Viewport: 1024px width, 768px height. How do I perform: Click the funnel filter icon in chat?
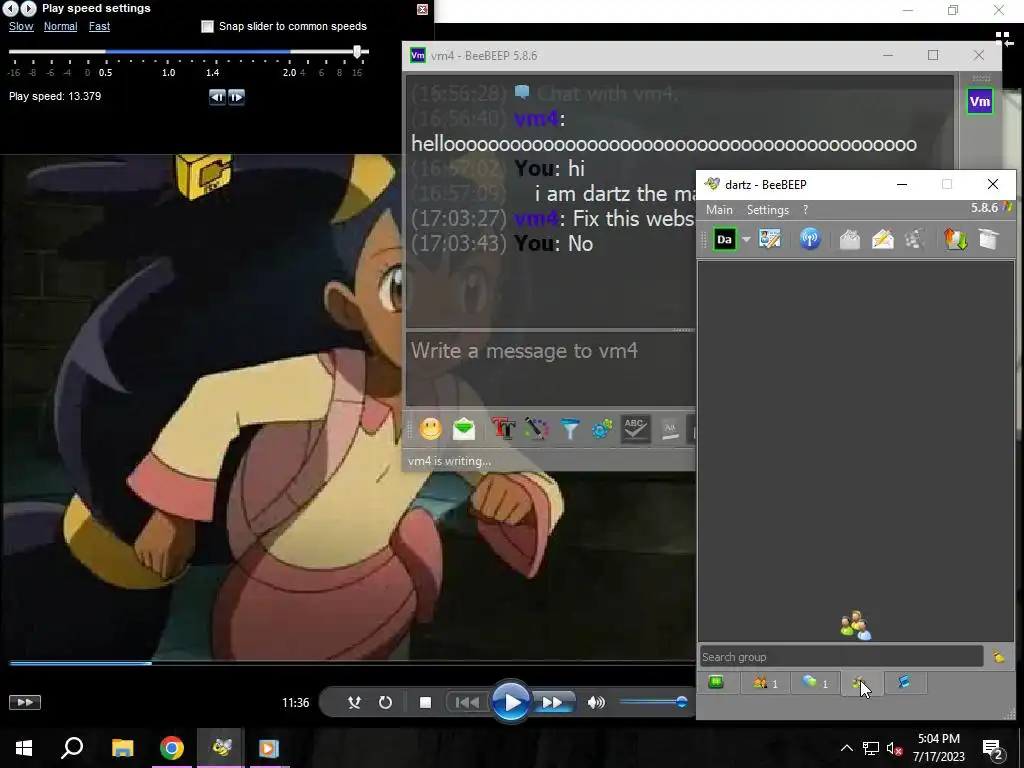[x=569, y=429]
